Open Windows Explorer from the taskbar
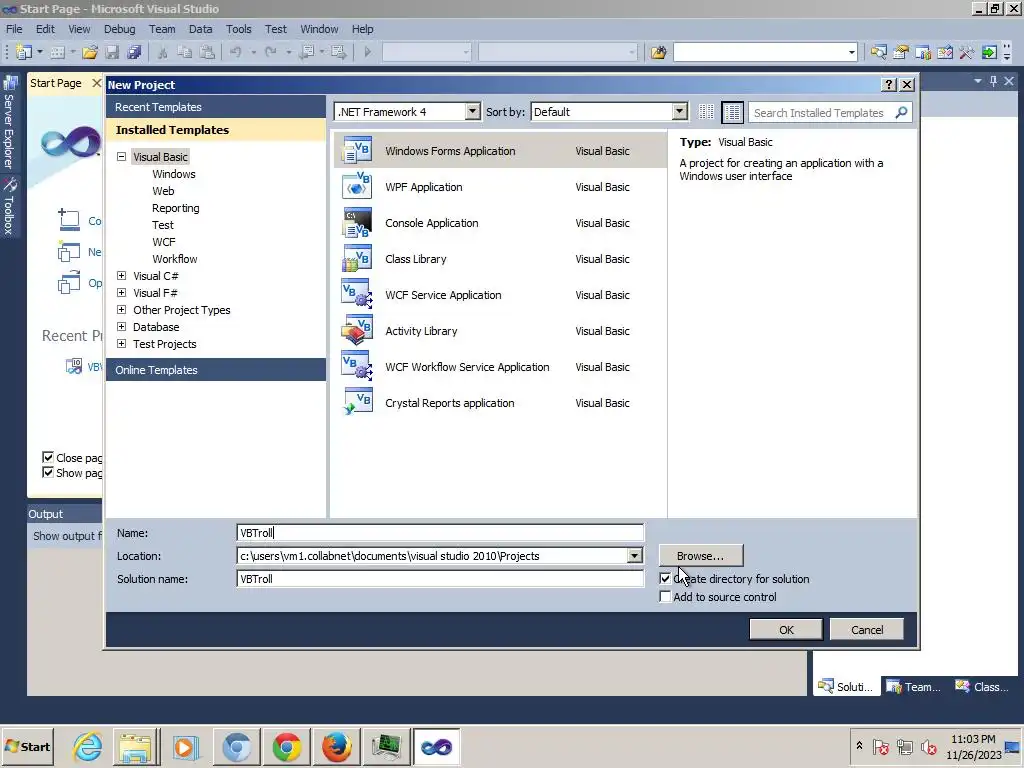This screenshot has height=768, width=1024. pyautogui.click(x=135, y=746)
